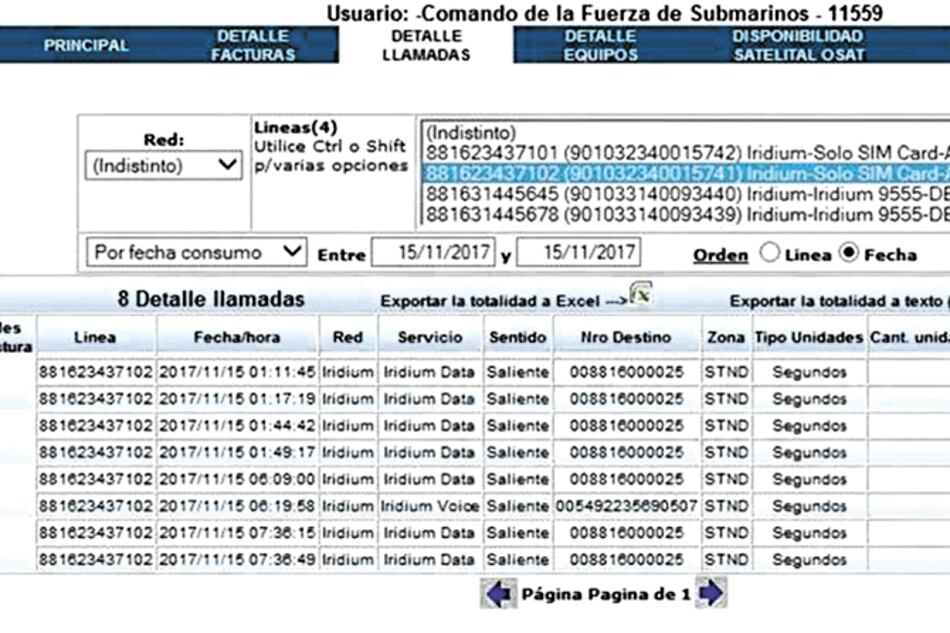Select '(Indistinto)' in the lines list

[471, 132]
